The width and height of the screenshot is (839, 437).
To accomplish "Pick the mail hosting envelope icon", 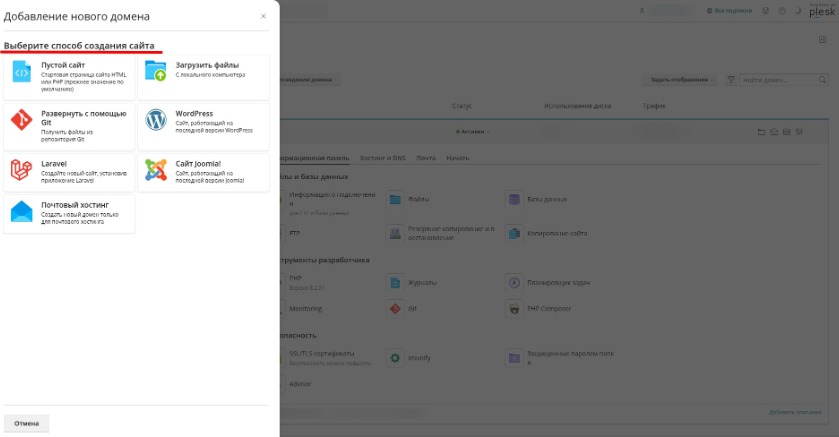I will (x=21, y=212).
